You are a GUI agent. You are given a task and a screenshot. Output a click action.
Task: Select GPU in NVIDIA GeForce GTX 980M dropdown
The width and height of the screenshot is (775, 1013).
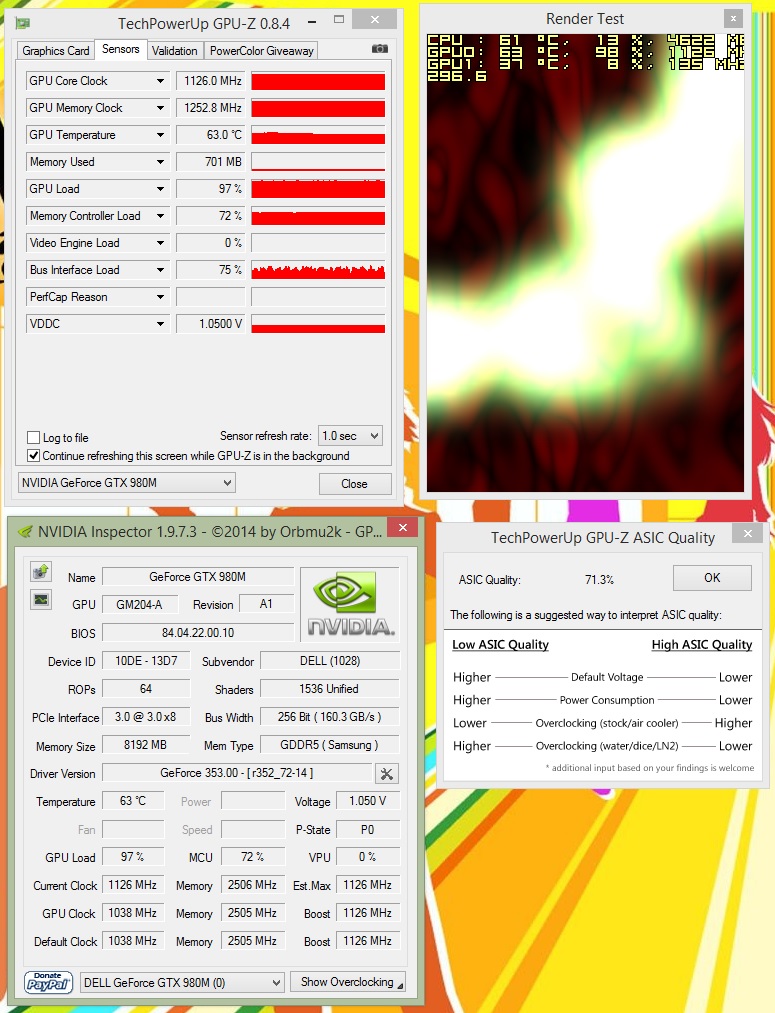click(x=127, y=483)
